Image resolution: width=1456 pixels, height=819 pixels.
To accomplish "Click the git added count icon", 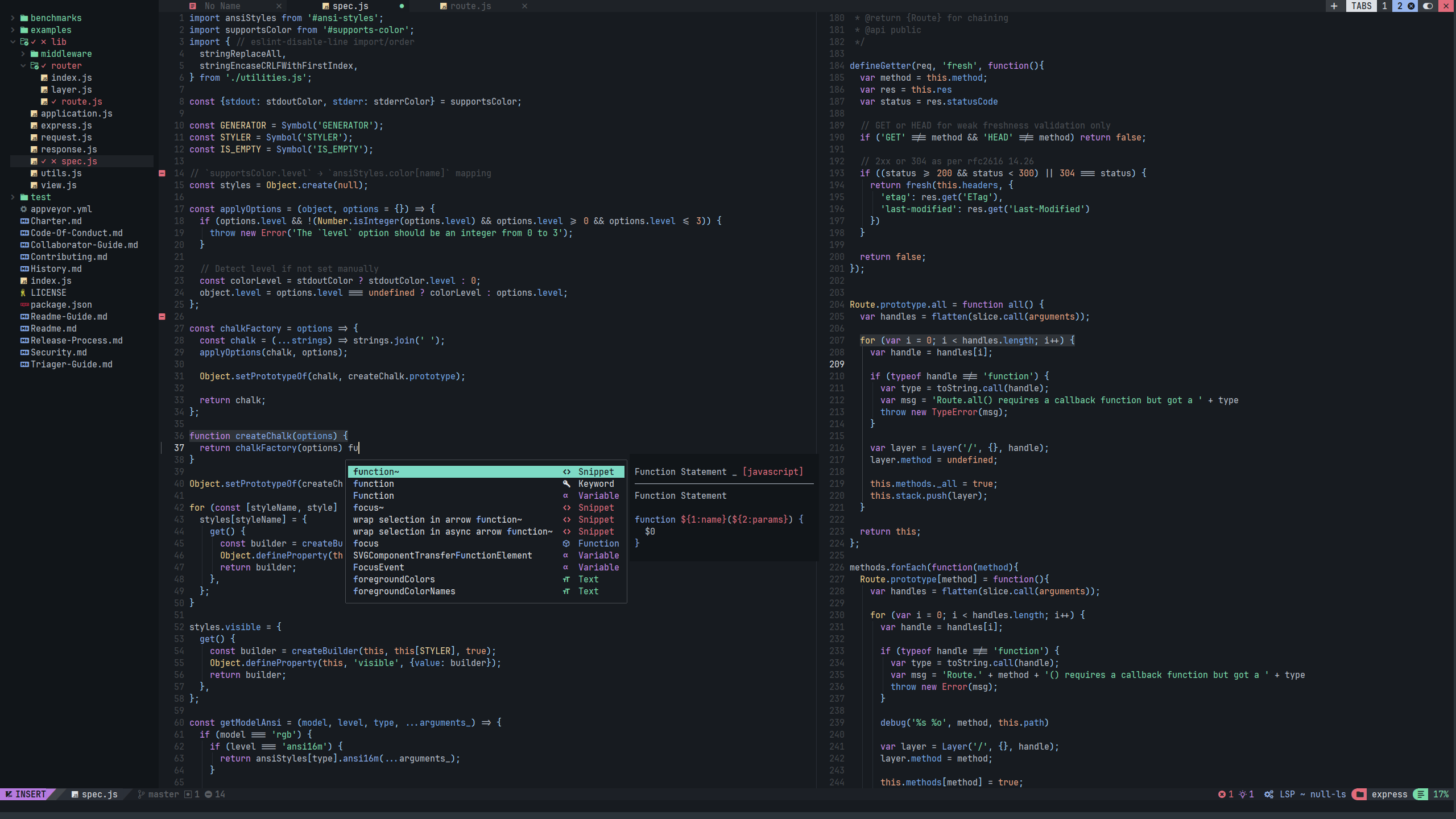I will point(188,795).
